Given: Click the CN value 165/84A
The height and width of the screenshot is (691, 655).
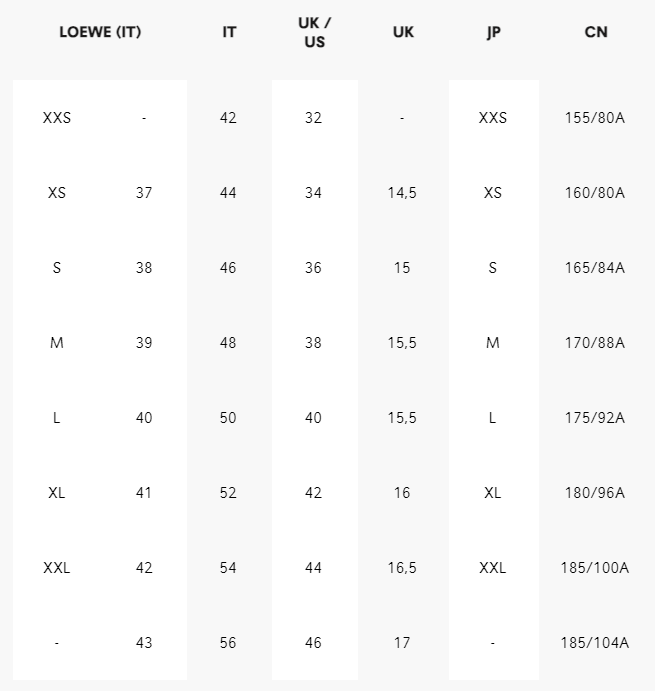Looking at the screenshot, I should (595, 268).
